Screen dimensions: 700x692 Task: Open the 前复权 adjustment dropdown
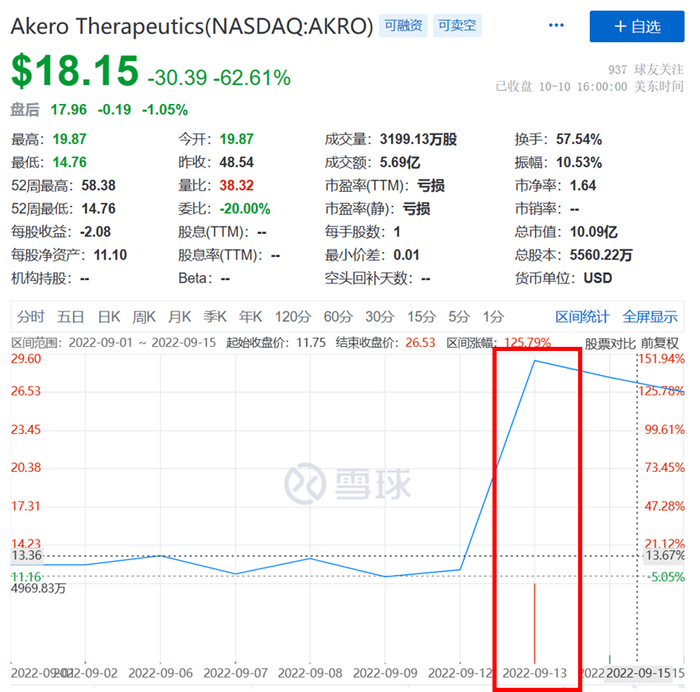pyautogui.click(x=660, y=343)
